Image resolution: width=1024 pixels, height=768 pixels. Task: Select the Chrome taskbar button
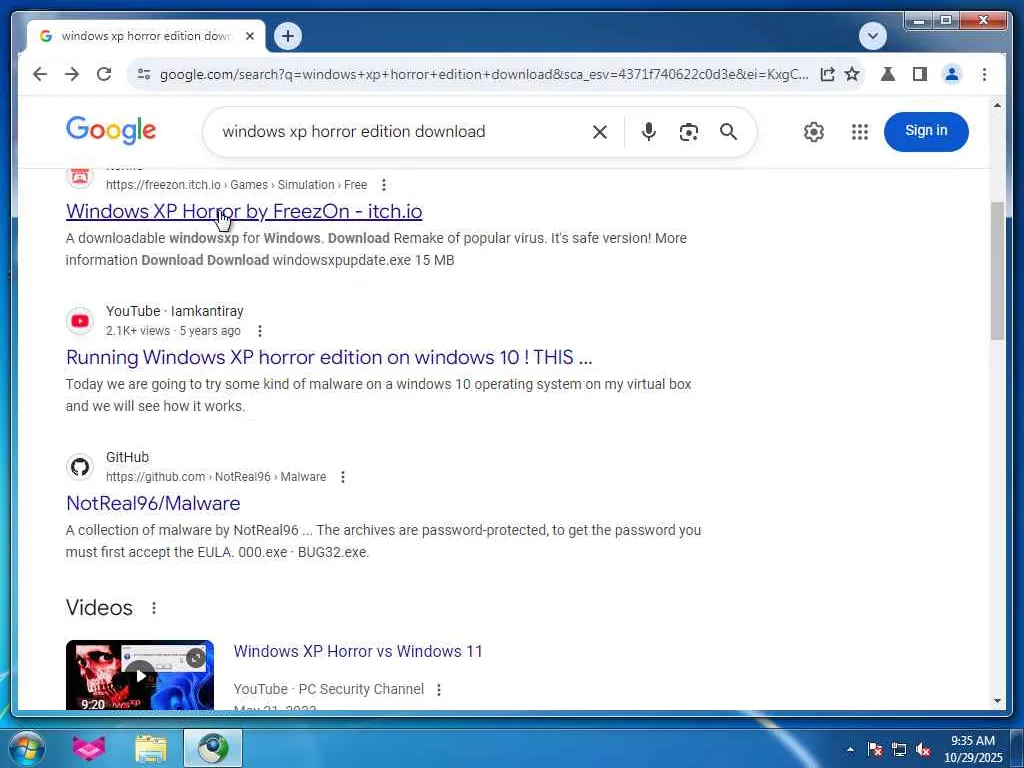point(213,748)
